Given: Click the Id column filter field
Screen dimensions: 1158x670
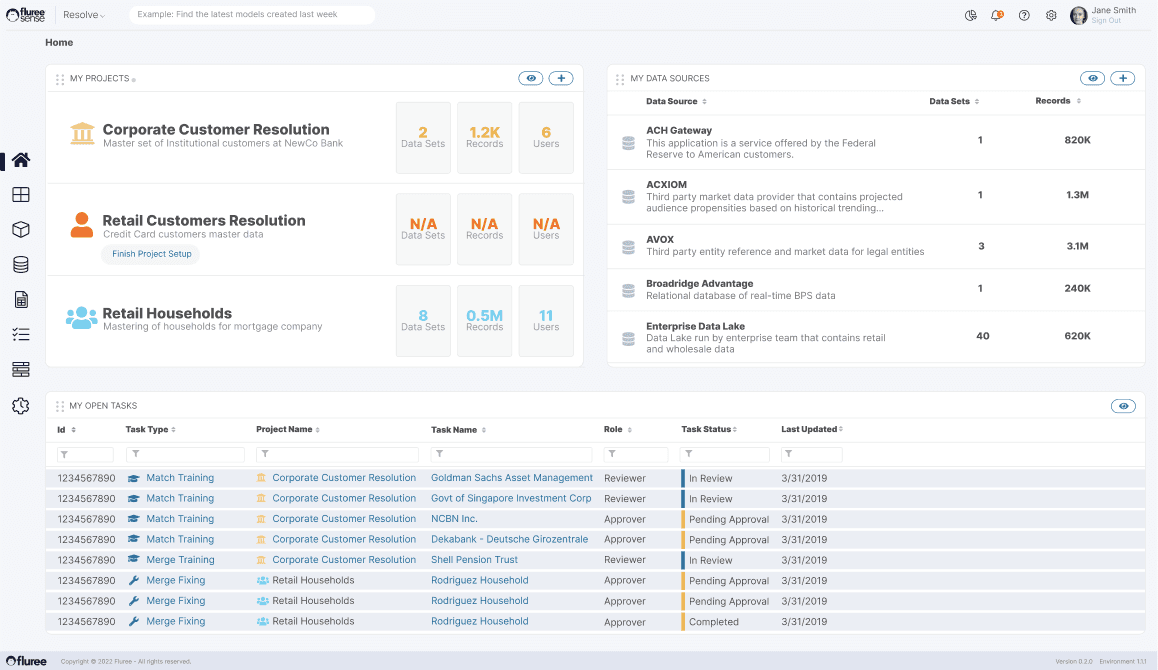Looking at the screenshot, I should [x=85, y=454].
